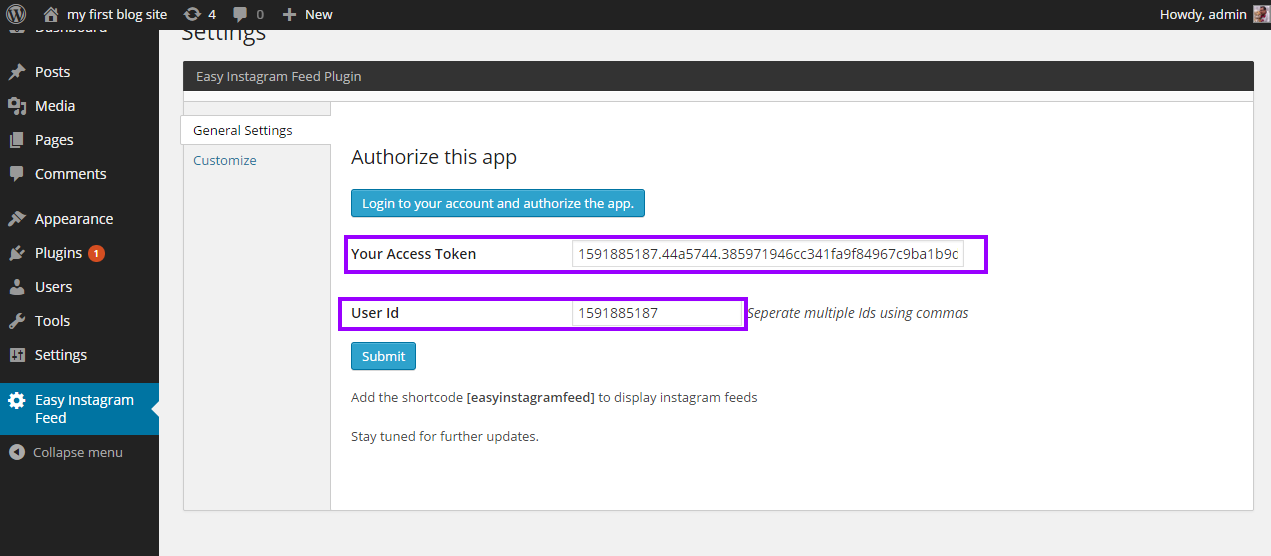
Task: Click the '[easyinstagramfeed]' shortcode text
Action: pos(531,397)
